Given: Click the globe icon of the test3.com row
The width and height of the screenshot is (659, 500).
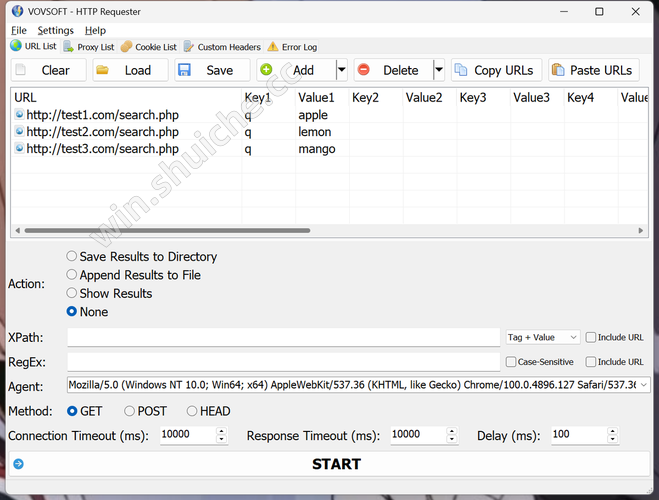Looking at the screenshot, I should [x=19, y=148].
